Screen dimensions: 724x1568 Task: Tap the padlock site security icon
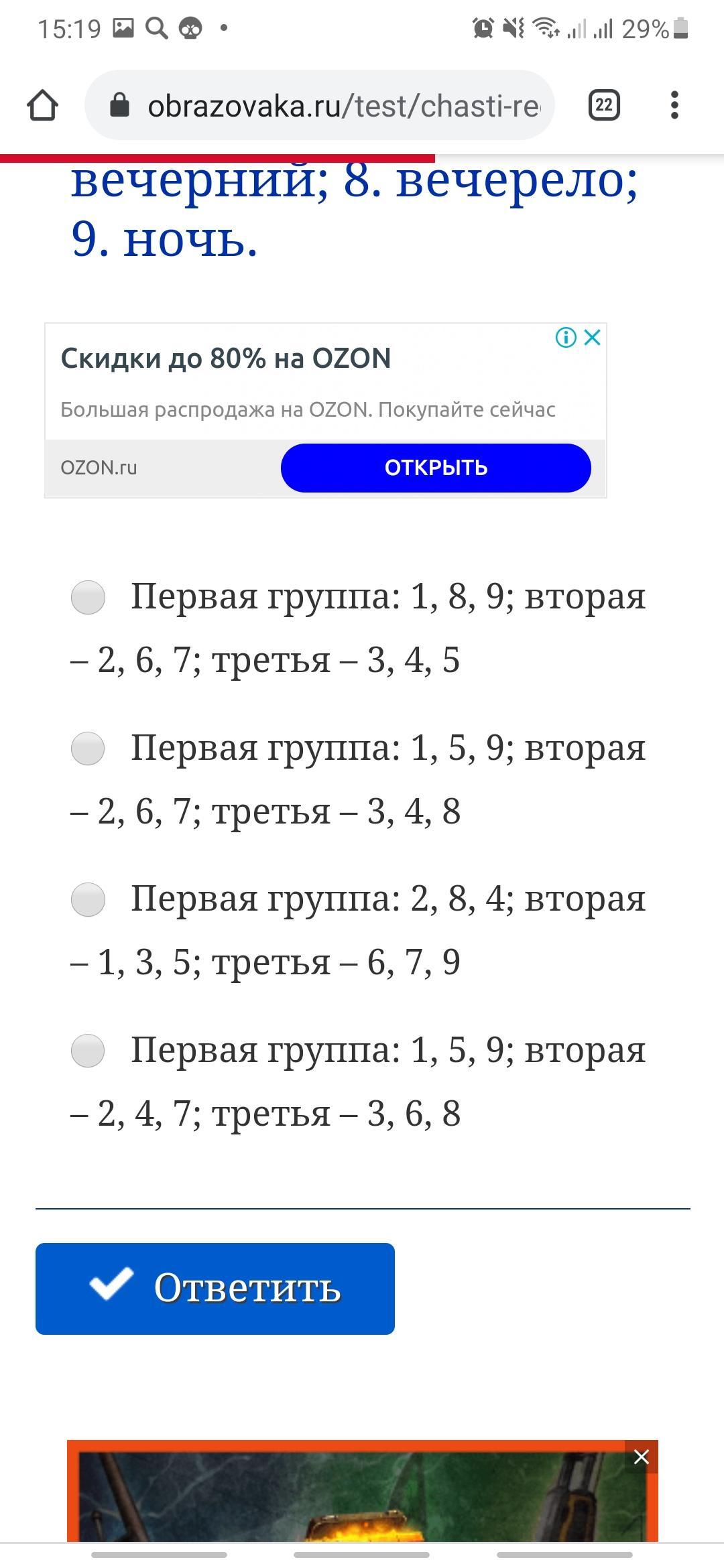click(119, 105)
